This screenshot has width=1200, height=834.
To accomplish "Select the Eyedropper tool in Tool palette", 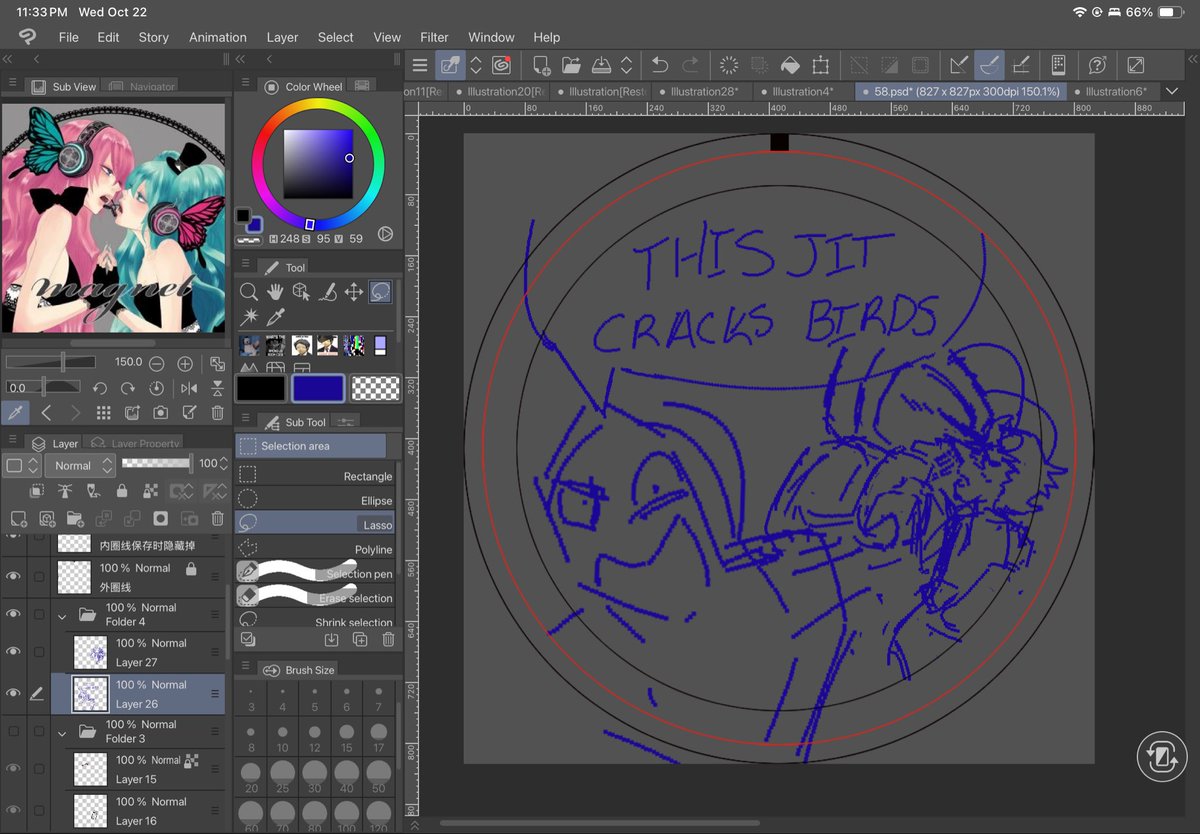I will (x=275, y=317).
